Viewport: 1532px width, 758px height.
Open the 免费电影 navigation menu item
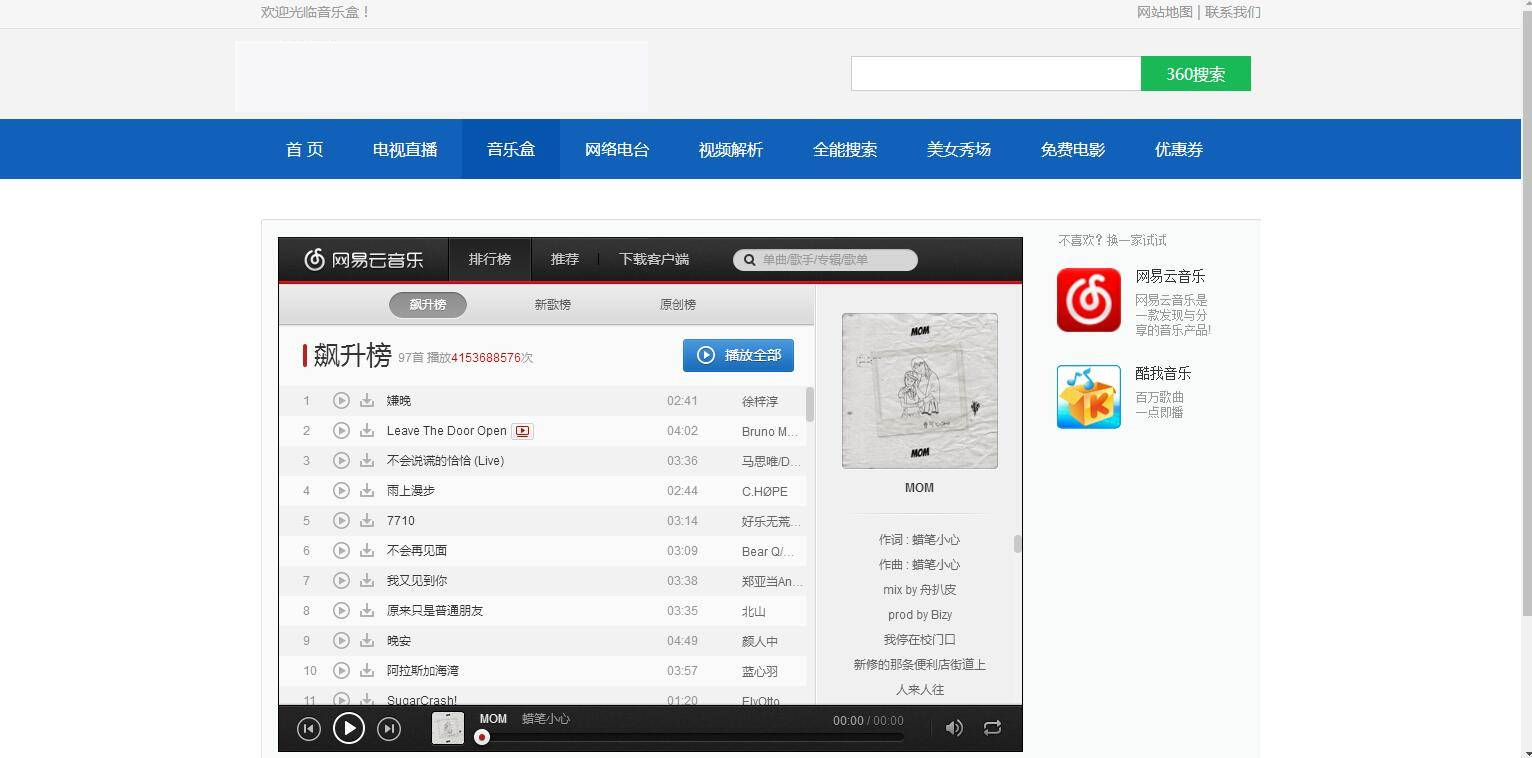(x=1072, y=149)
